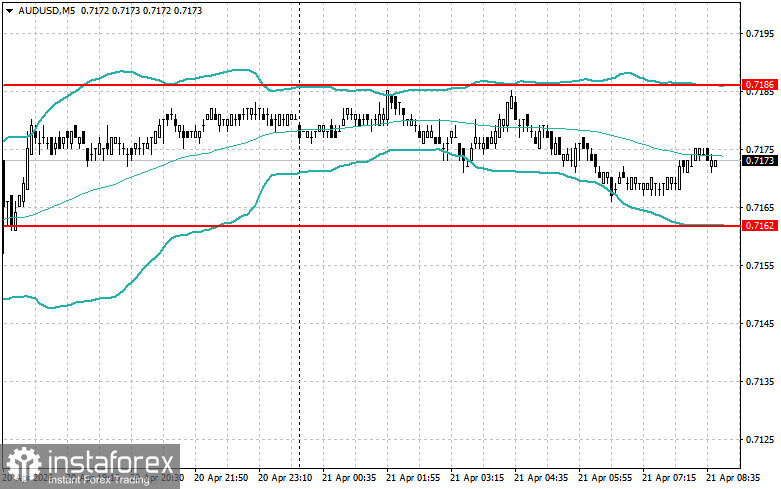Select the red 0.7162 price level label
This screenshot has height=489, width=781.
760,226
